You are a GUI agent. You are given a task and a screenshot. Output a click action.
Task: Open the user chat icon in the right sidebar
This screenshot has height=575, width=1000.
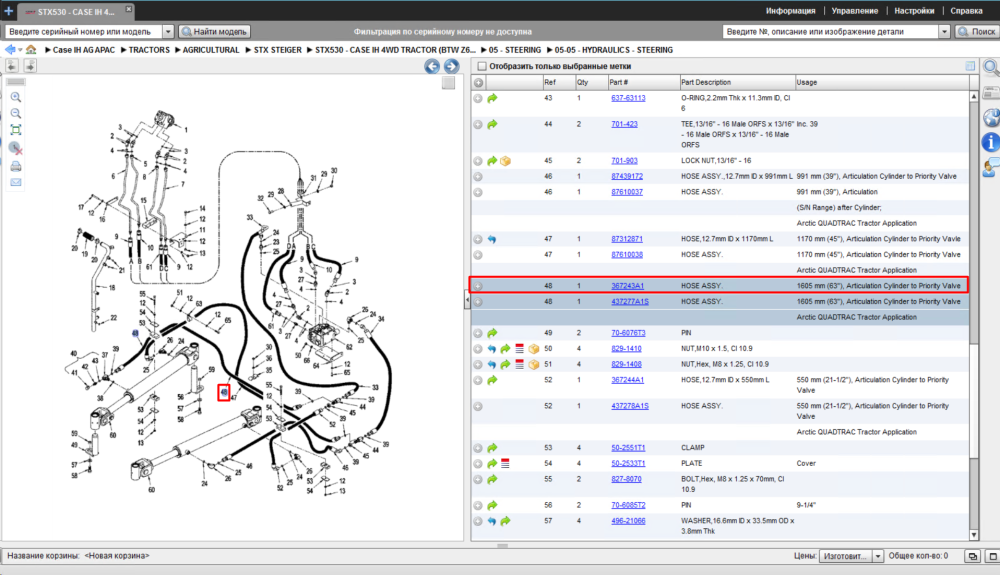coord(991,168)
